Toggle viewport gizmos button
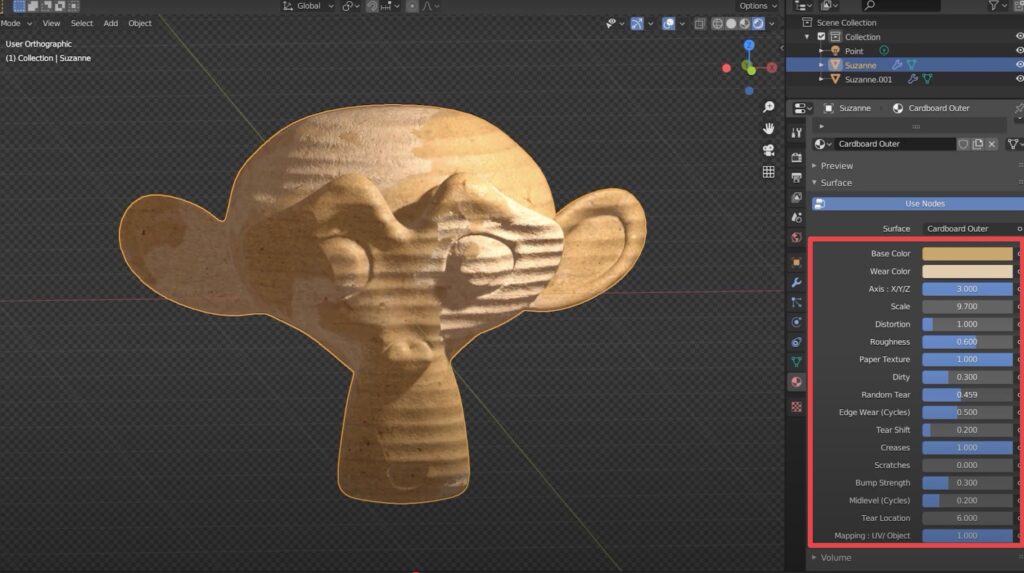 click(x=637, y=24)
